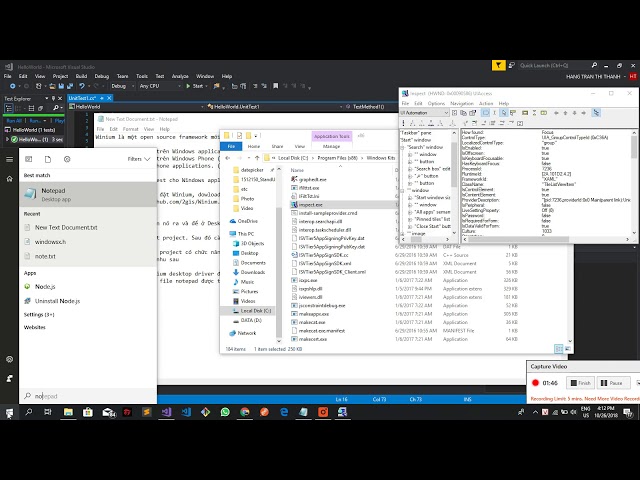Image resolution: width=640 pixels, height=480 pixels.
Task: Select inspect.exe in the file list
Action: click(x=342, y=204)
